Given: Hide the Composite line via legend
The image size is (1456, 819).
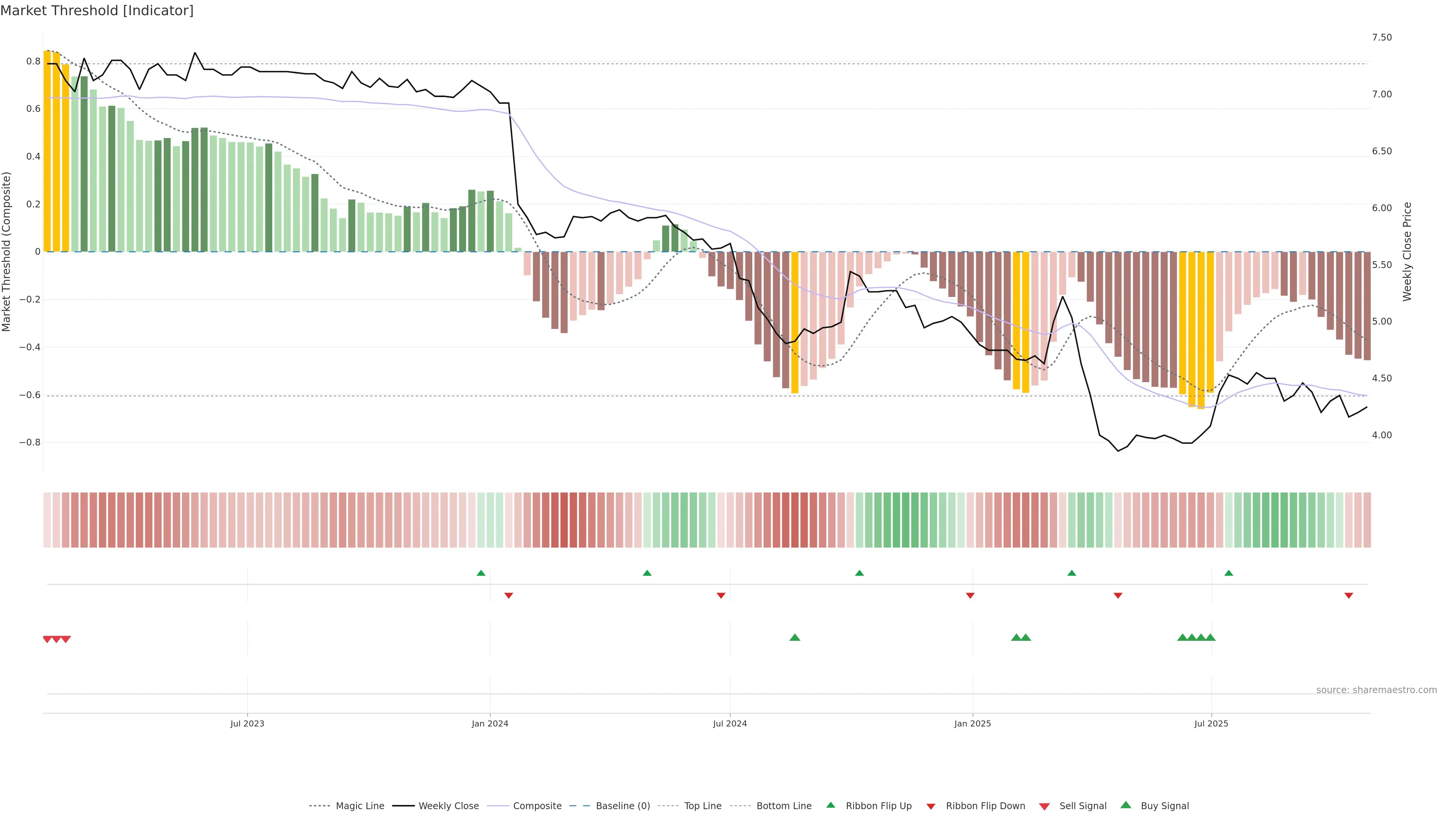Looking at the screenshot, I should pyautogui.click(x=537, y=806).
